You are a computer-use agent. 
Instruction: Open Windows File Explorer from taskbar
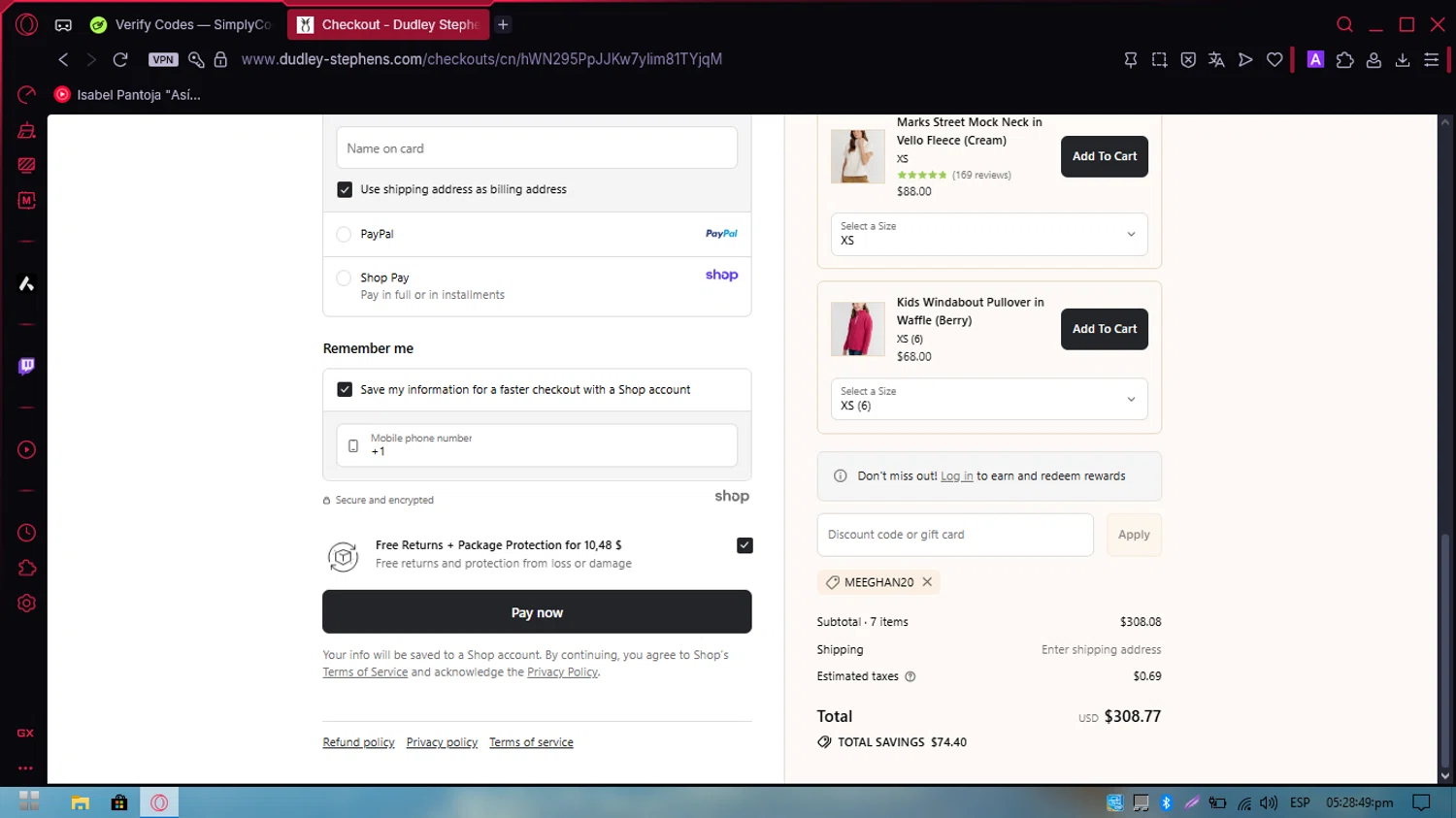(x=80, y=802)
